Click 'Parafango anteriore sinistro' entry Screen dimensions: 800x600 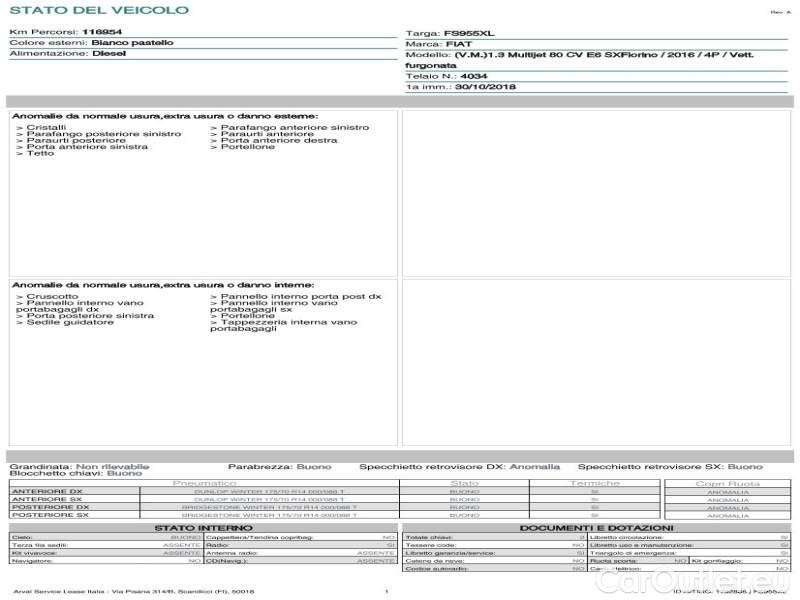pyautogui.click(x=290, y=128)
